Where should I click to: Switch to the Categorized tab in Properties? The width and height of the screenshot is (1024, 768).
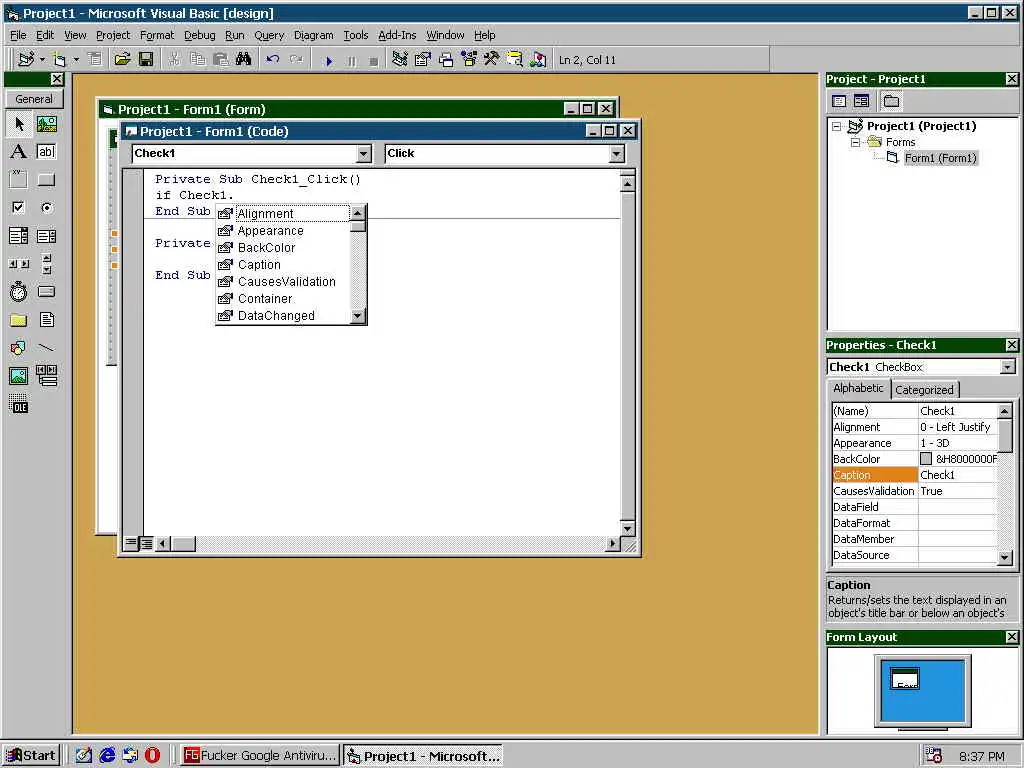(924, 390)
